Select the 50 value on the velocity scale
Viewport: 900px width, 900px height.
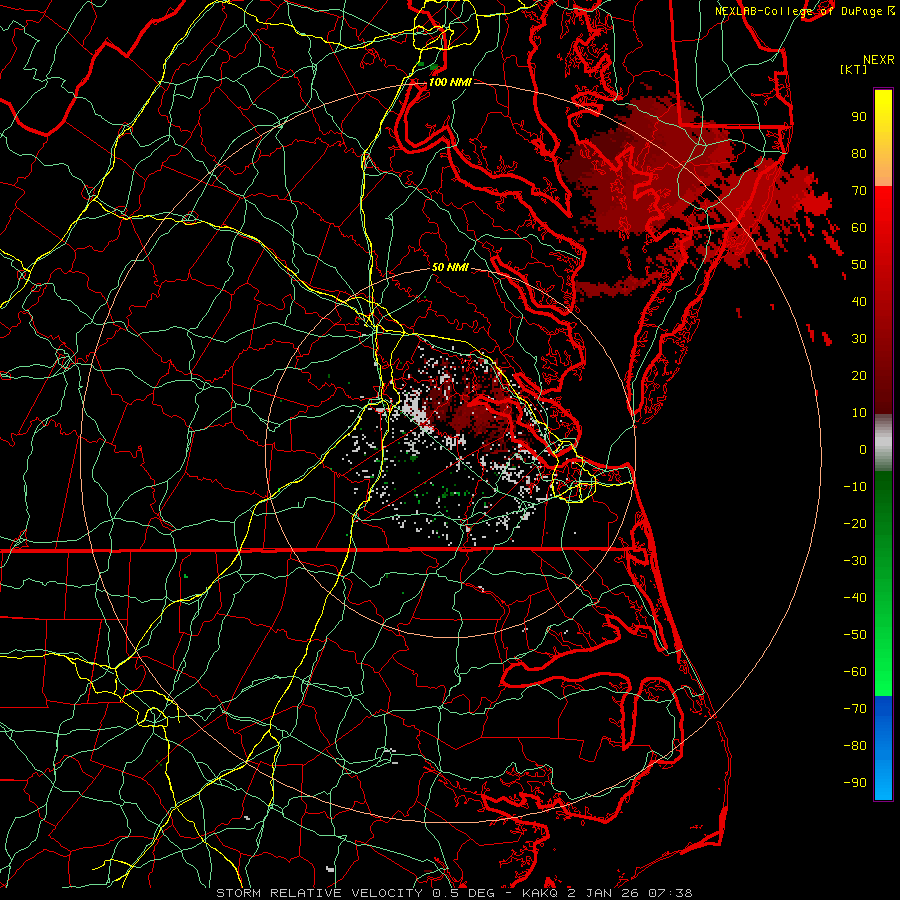click(859, 265)
